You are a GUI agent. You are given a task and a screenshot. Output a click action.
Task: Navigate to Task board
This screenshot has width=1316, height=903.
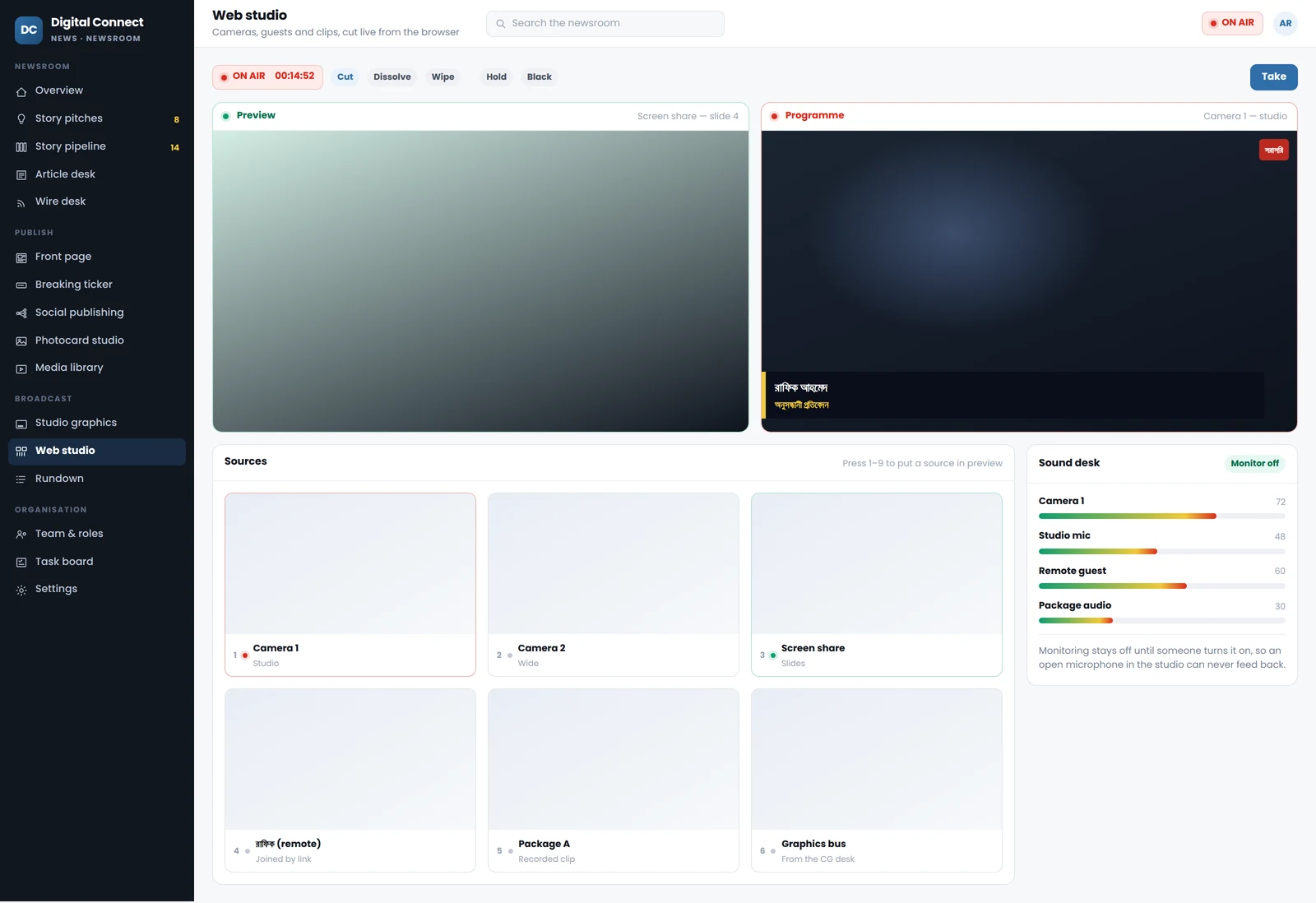click(x=97, y=562)
